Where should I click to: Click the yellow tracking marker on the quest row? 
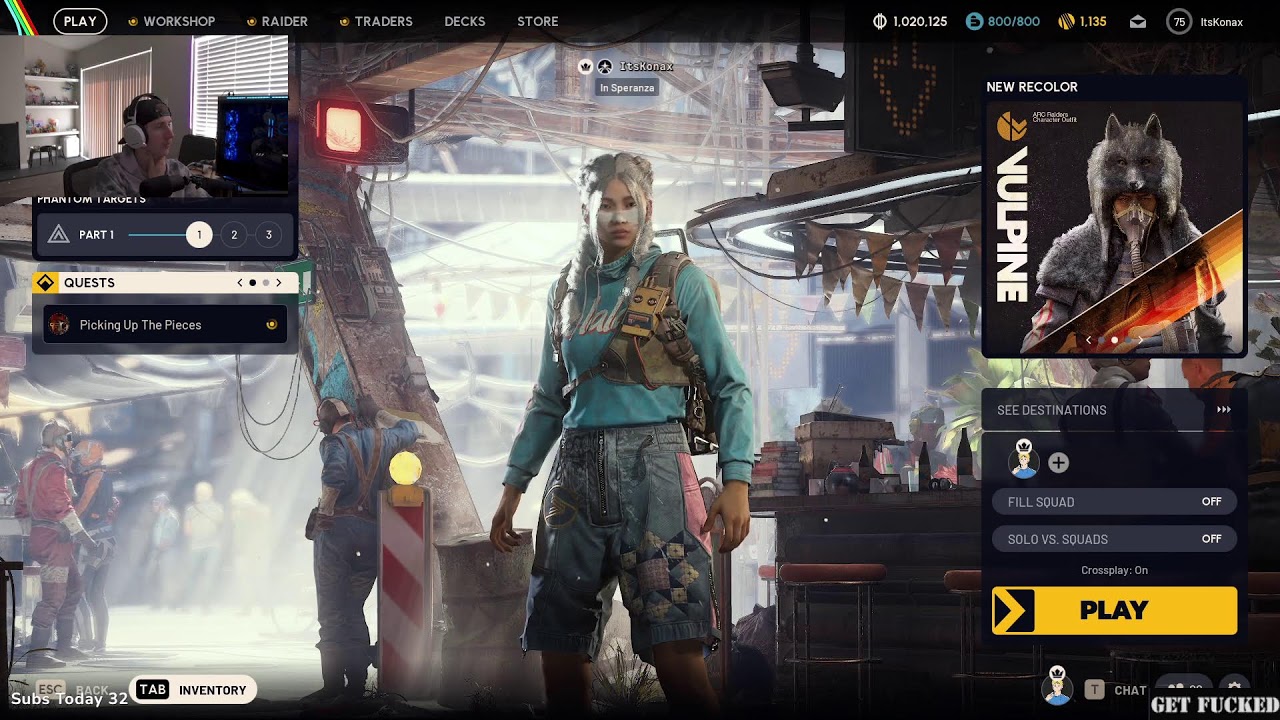click(271, 324)
